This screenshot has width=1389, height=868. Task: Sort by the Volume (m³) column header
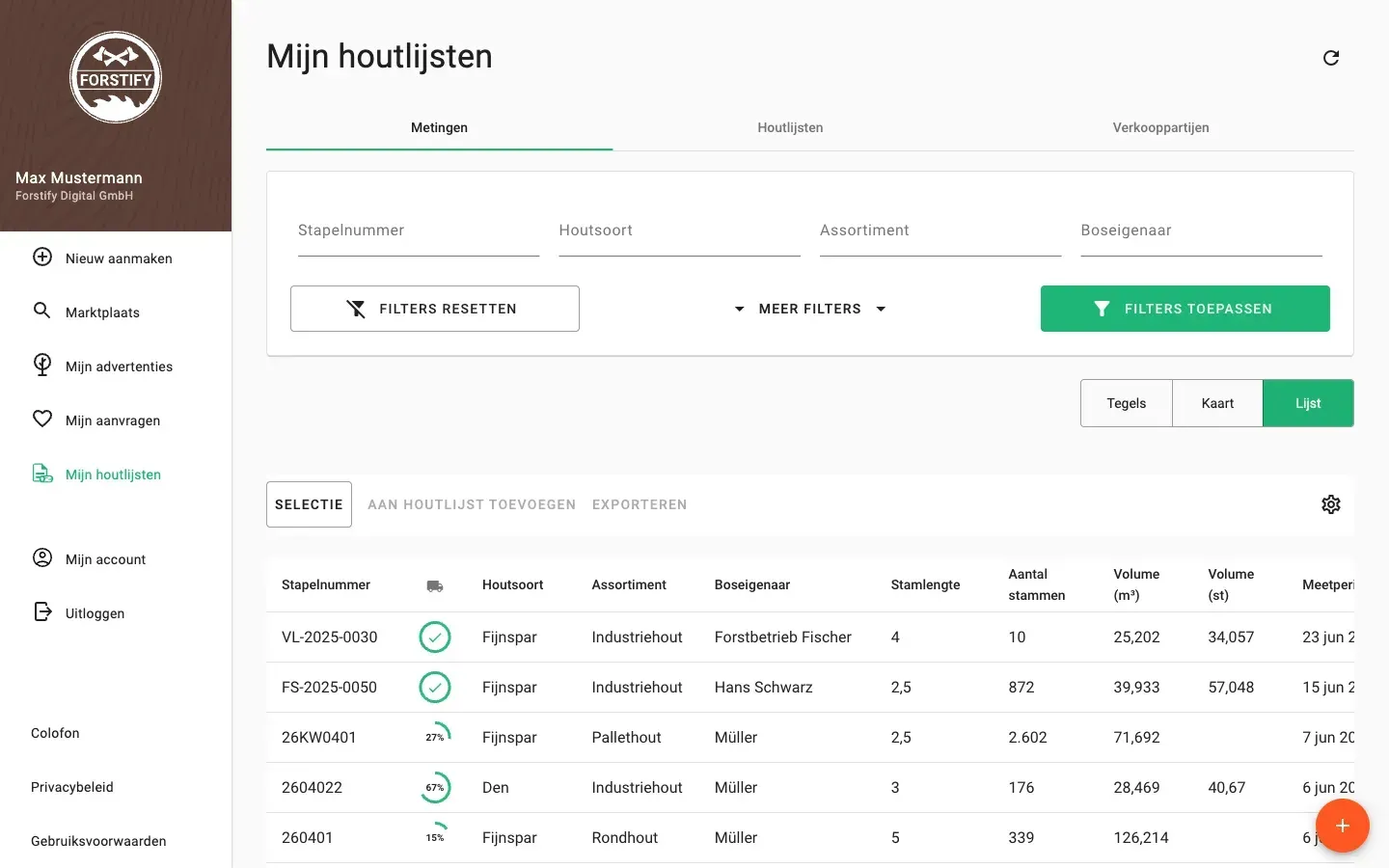(1136, 584)
